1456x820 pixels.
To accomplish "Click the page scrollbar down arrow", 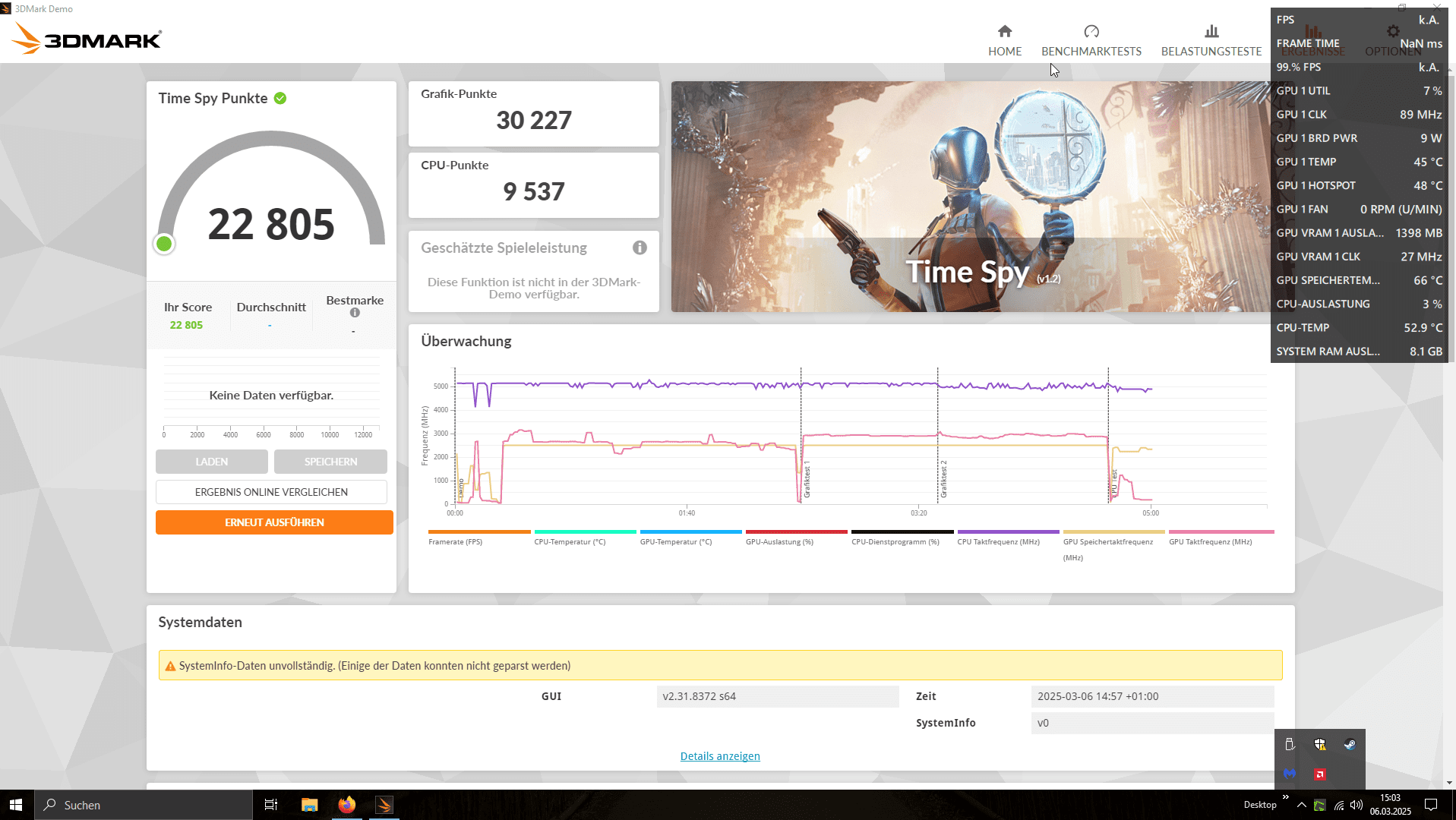I will coord(1449,783).
